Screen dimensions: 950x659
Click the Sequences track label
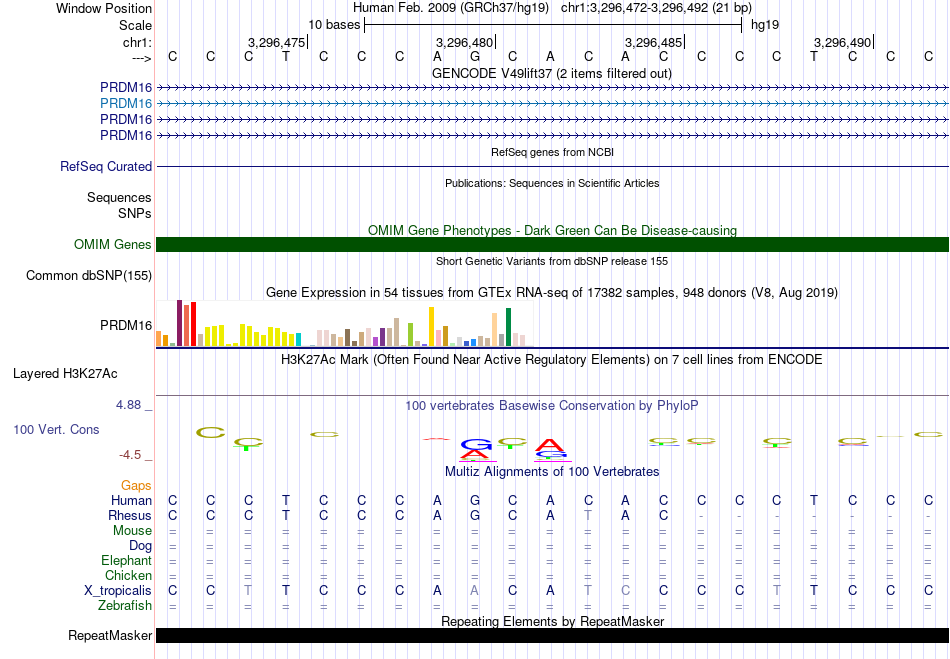[119, 197]
